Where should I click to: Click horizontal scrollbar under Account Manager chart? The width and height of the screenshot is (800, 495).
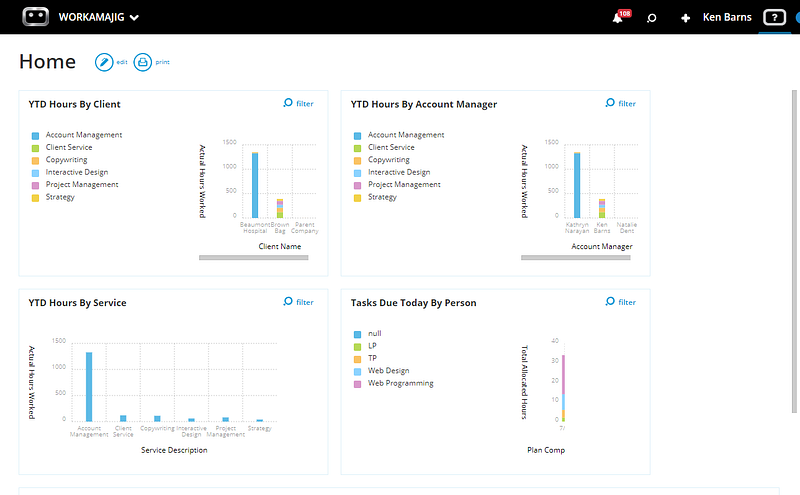[x=576, y=258]
